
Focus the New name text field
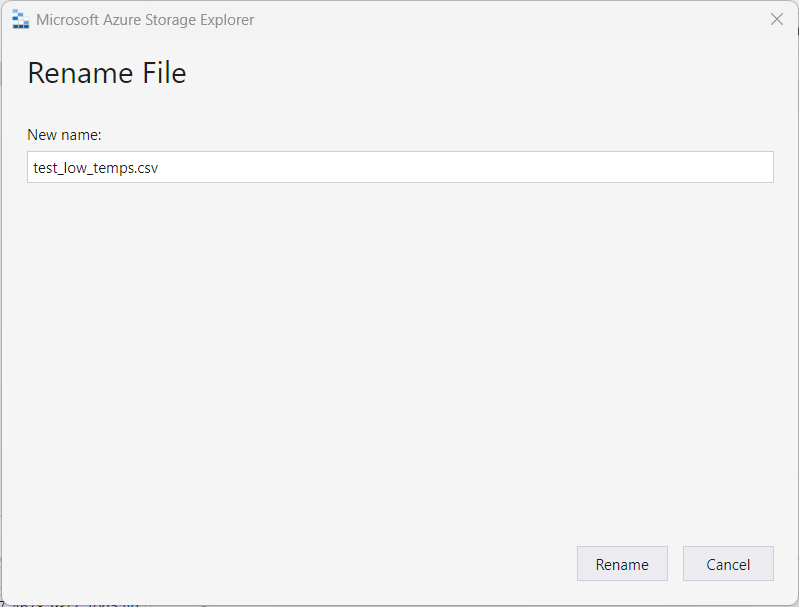400,167
